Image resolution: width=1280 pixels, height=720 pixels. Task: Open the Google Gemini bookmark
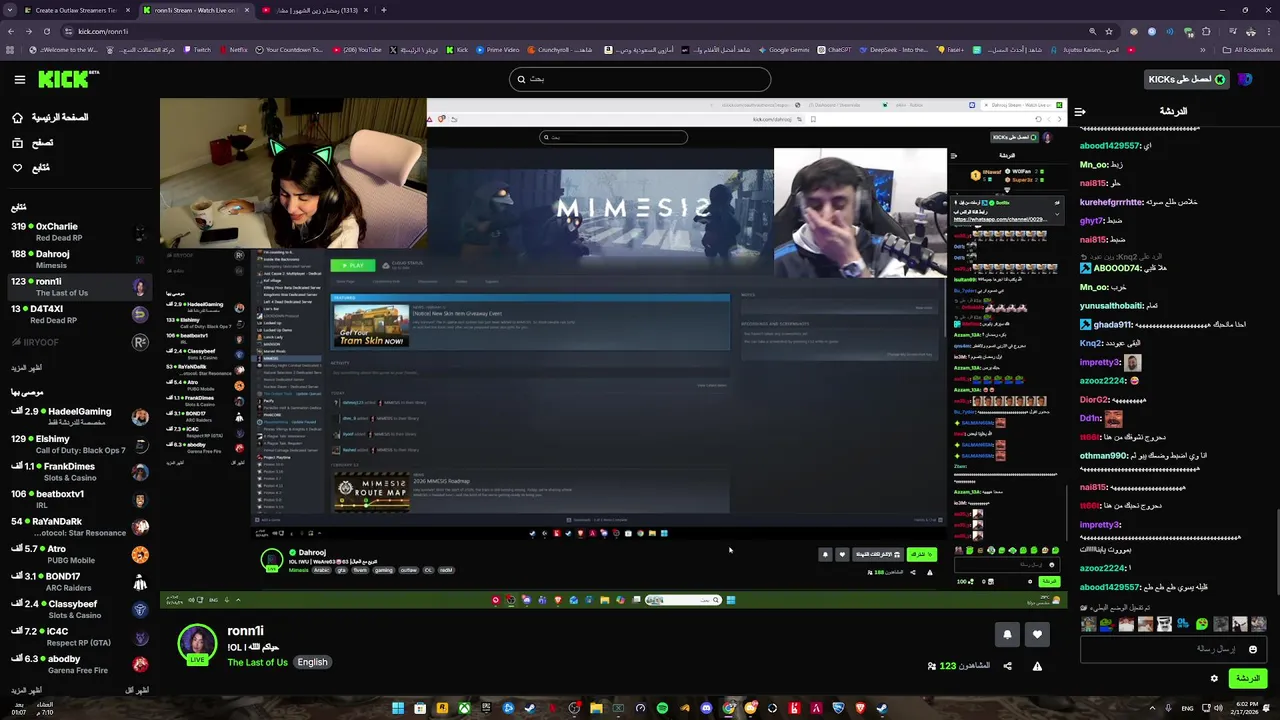[783, 50]
